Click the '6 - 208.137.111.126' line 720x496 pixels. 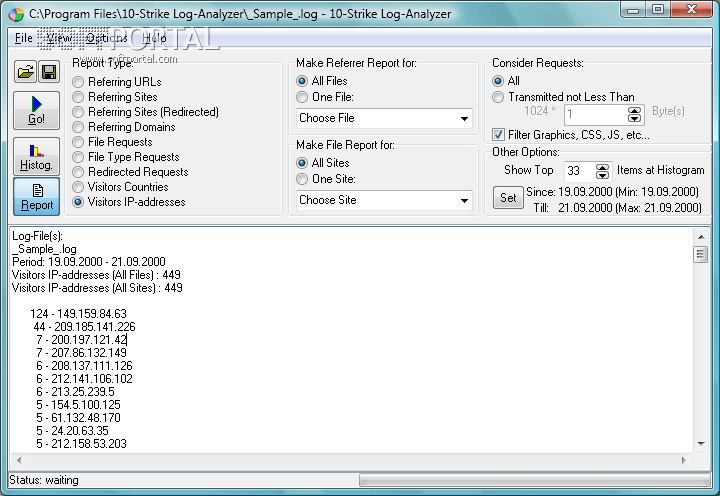pos(84,366)
